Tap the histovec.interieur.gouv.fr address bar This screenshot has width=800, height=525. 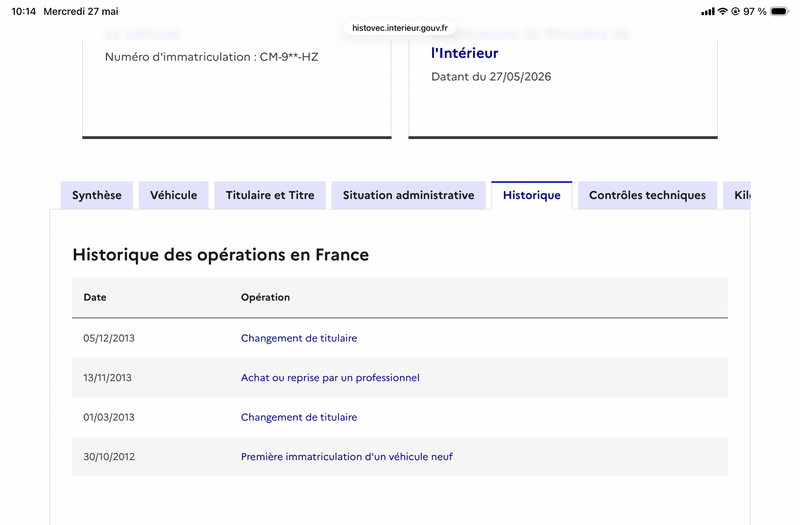400,28
